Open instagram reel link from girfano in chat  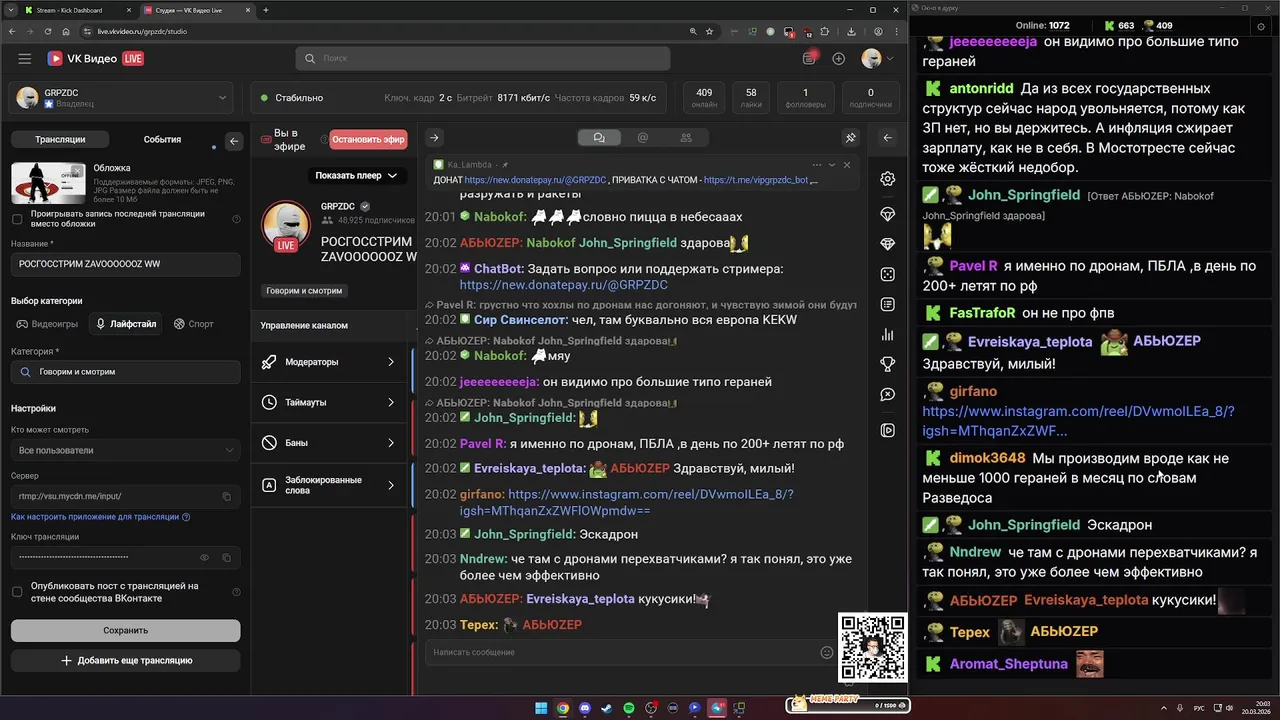(626, 502)
